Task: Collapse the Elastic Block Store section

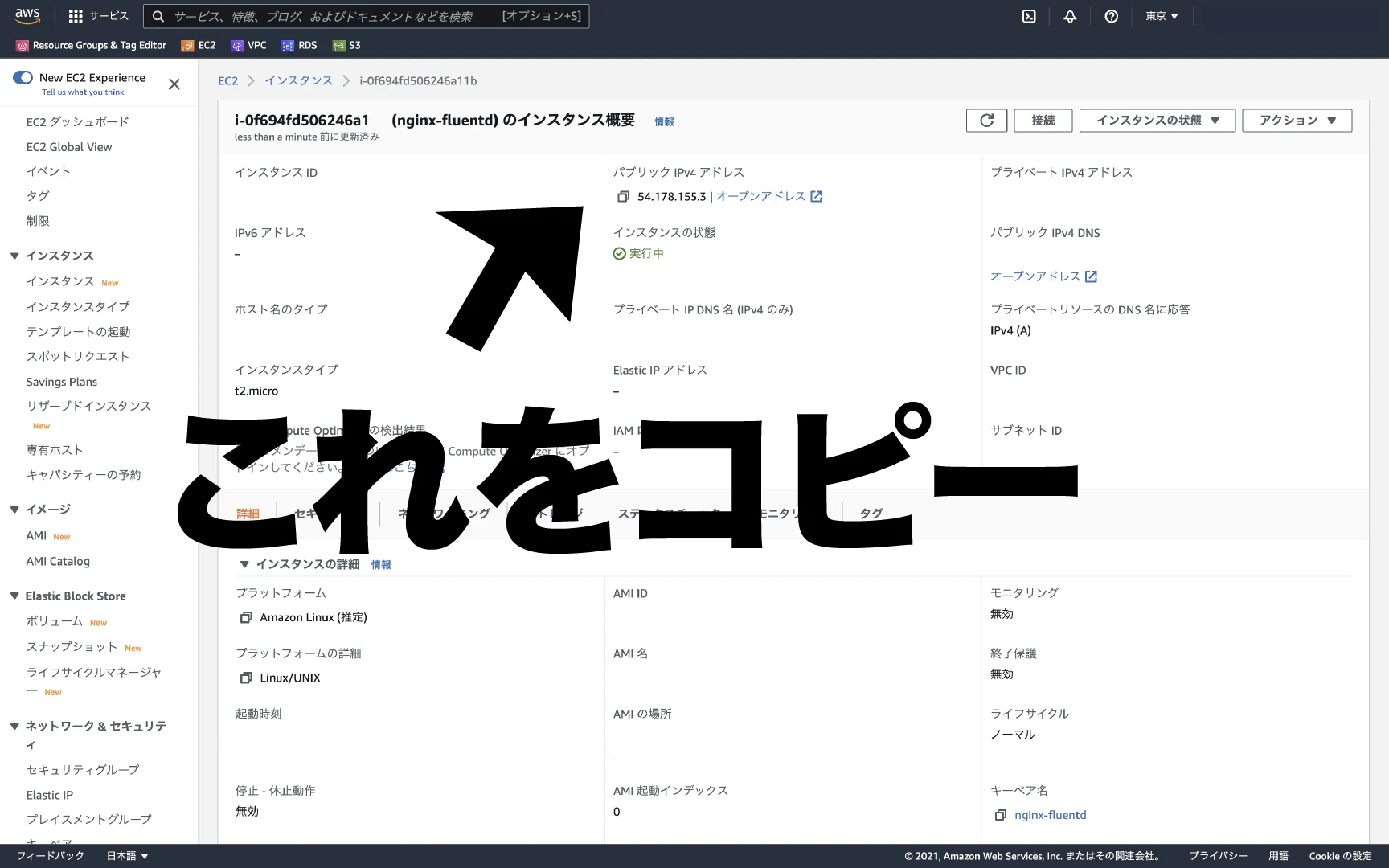Action: click(x=14, y=596)
